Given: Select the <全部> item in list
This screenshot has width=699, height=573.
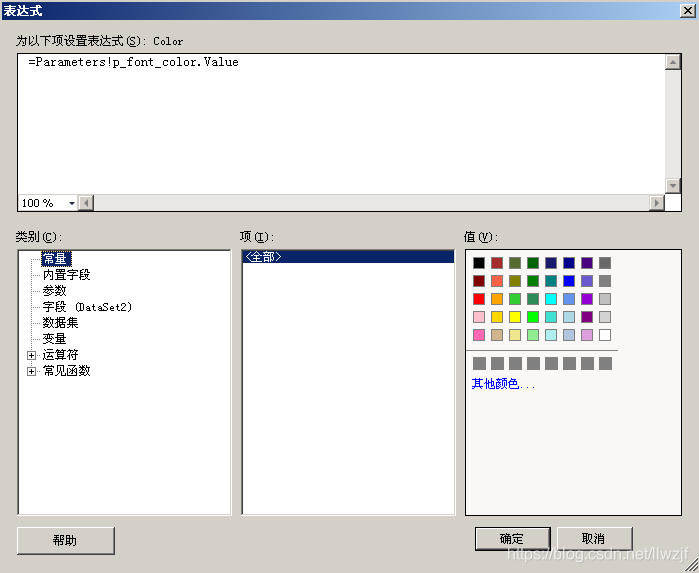Looking at the screenshot, I should (348, 257).
